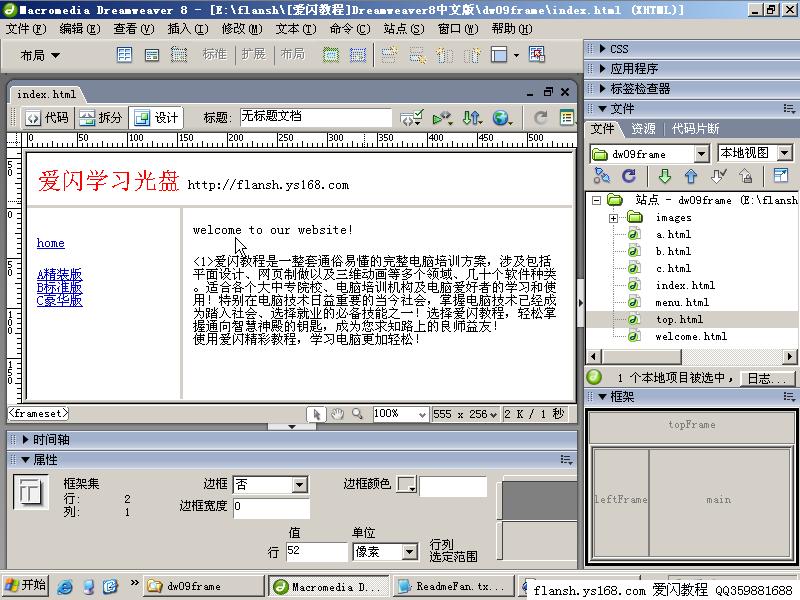Screen dimensions: 800x600
Task: Enable Layout mode (布局) button
Action: 292,54
